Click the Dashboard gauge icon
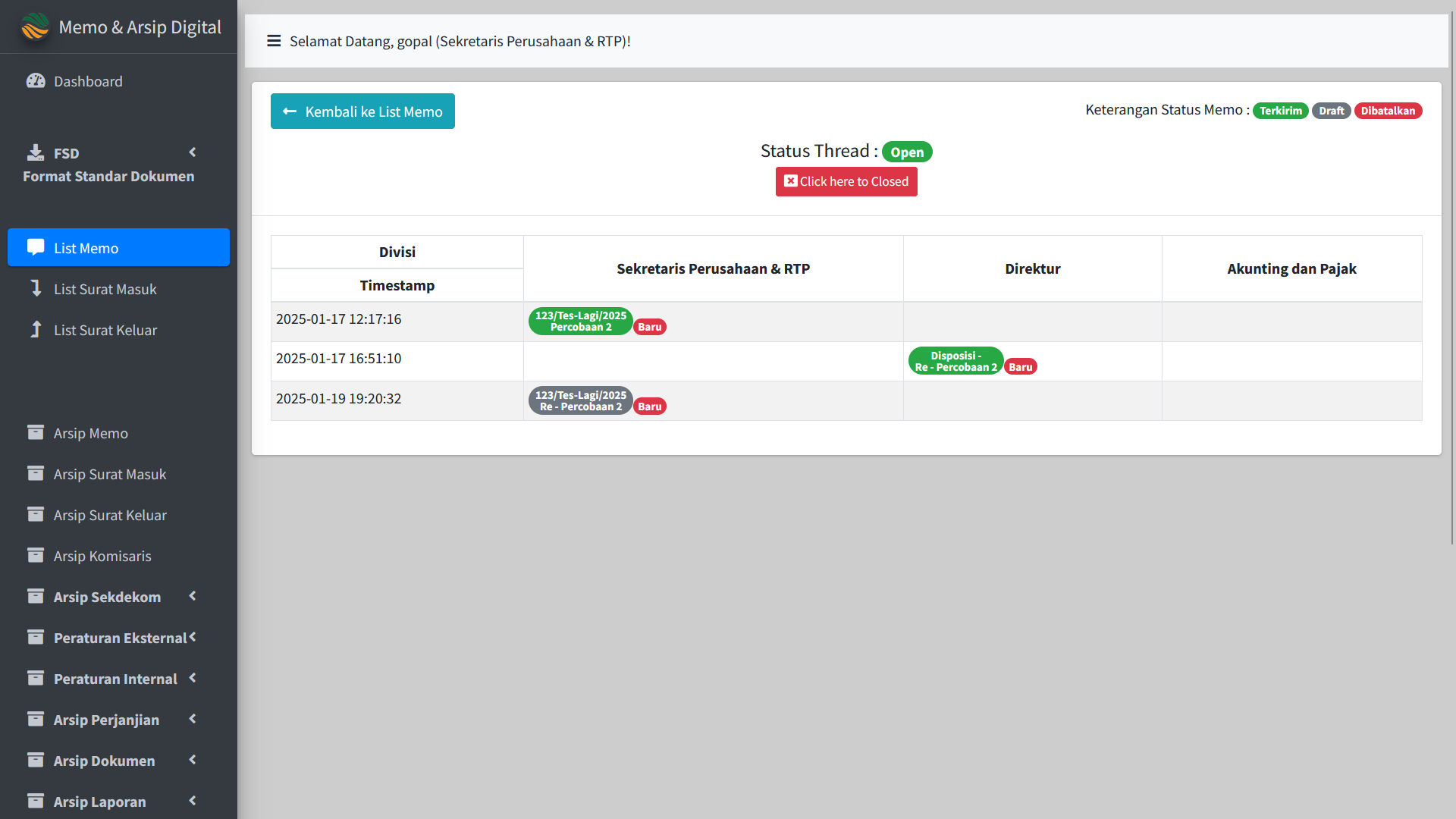This screenshot has width=1456, height=819. pyautogui.click(x=36, y=81)
